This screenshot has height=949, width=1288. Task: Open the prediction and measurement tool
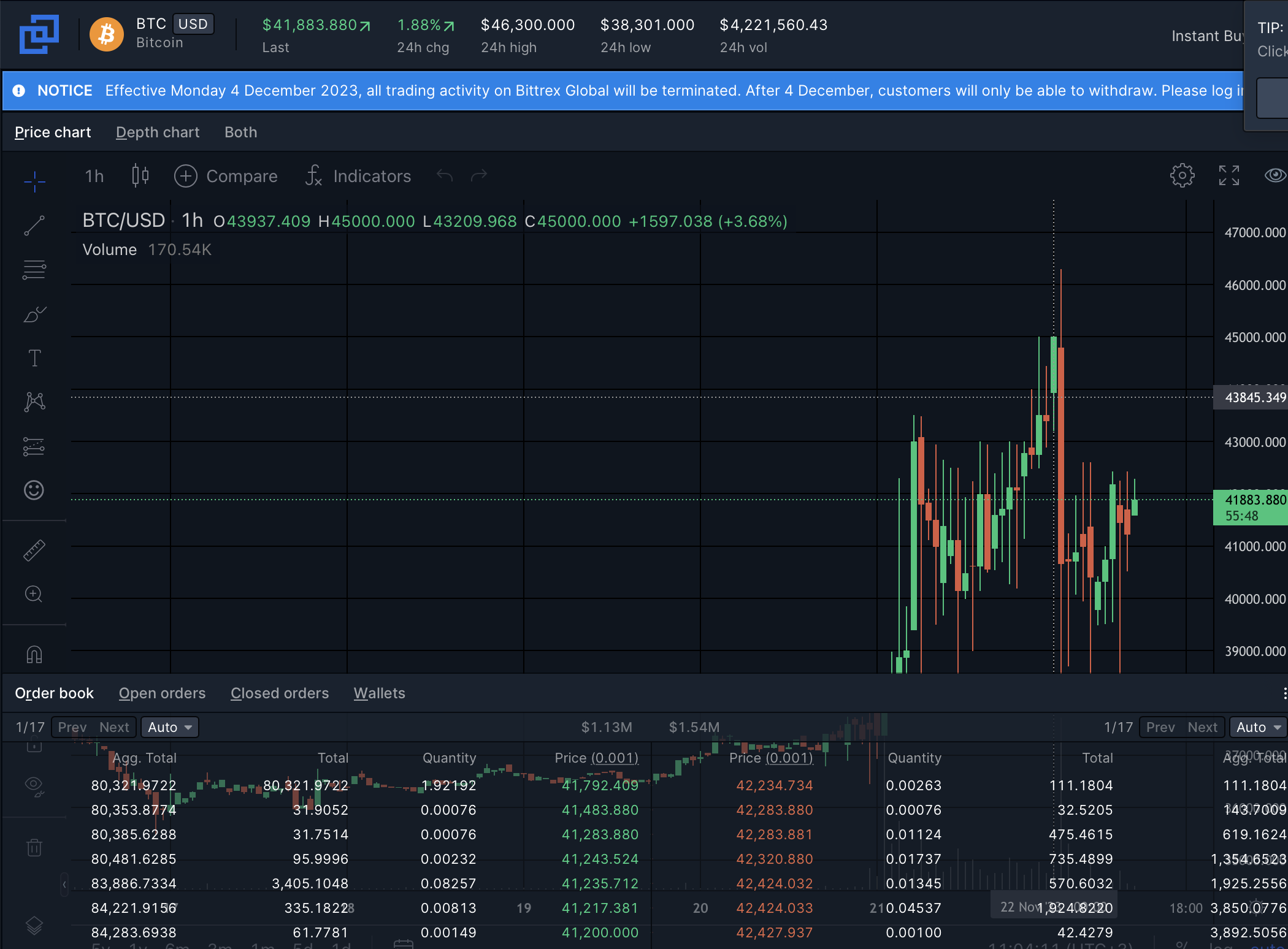point(34,446)
